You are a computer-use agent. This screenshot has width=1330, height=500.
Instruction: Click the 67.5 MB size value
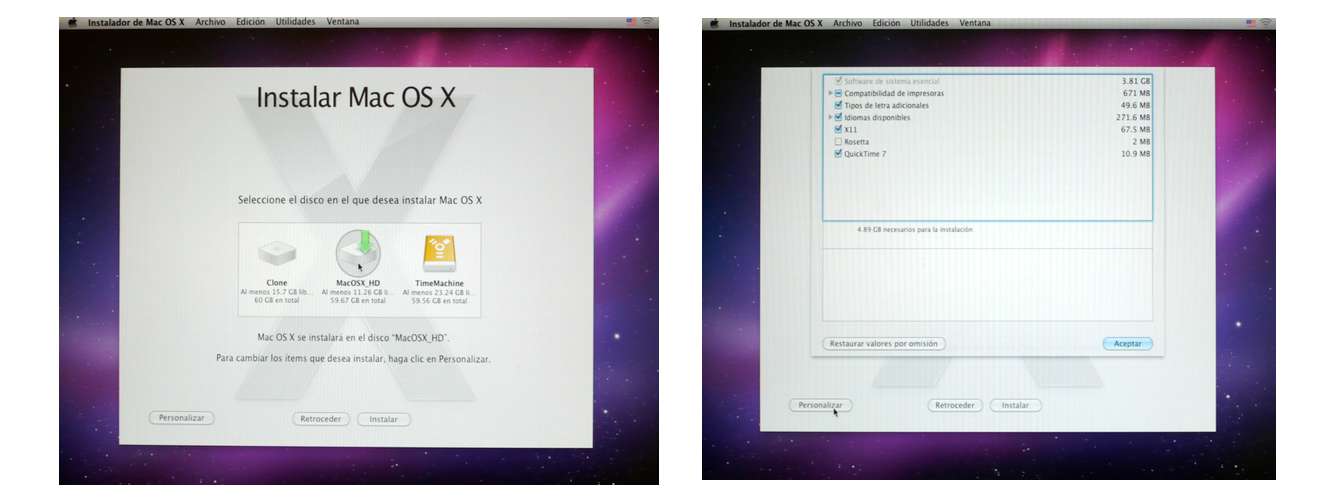(x=1135, y=129)
